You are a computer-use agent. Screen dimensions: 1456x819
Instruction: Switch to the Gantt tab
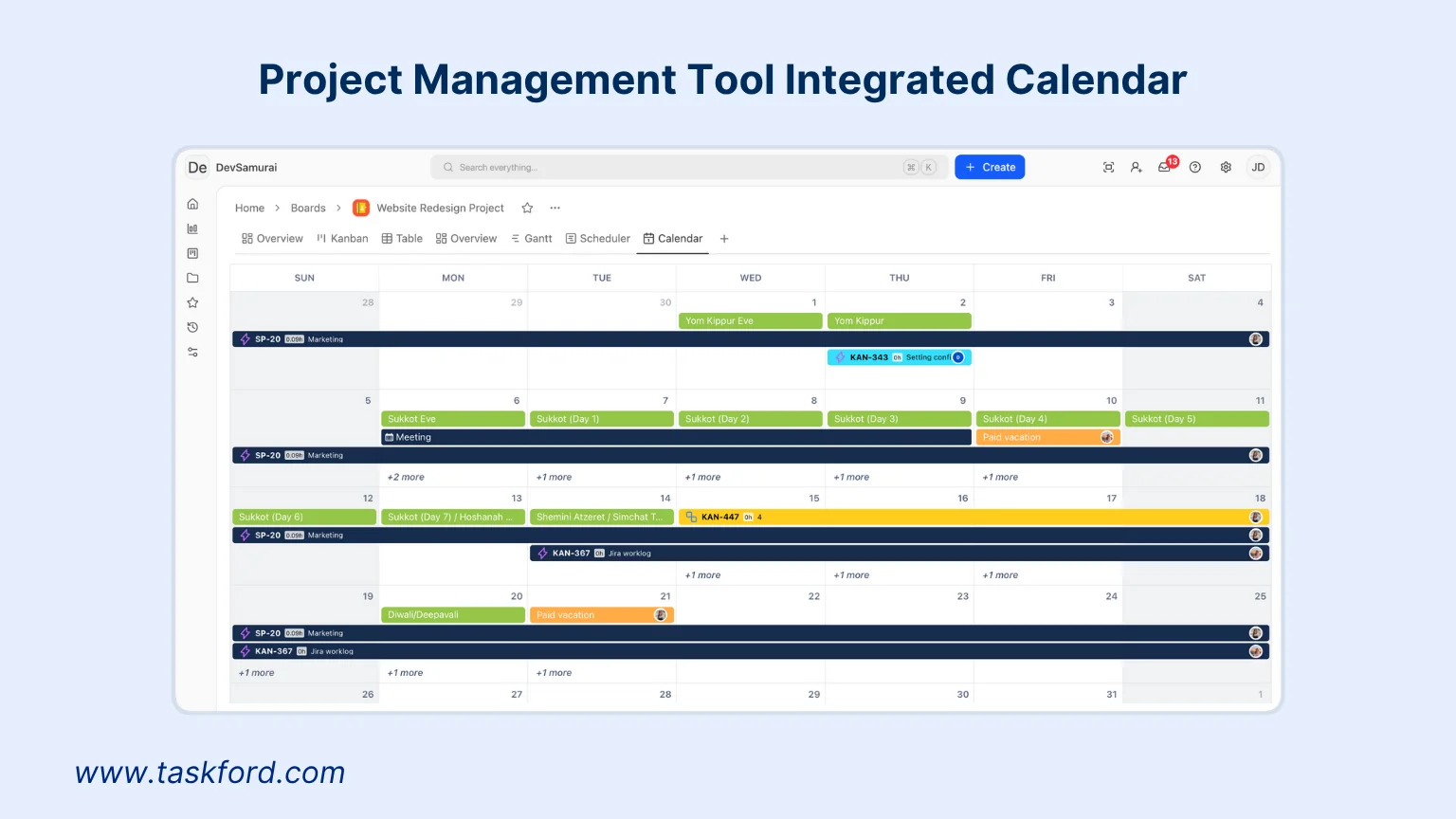[x=531, y=238]
